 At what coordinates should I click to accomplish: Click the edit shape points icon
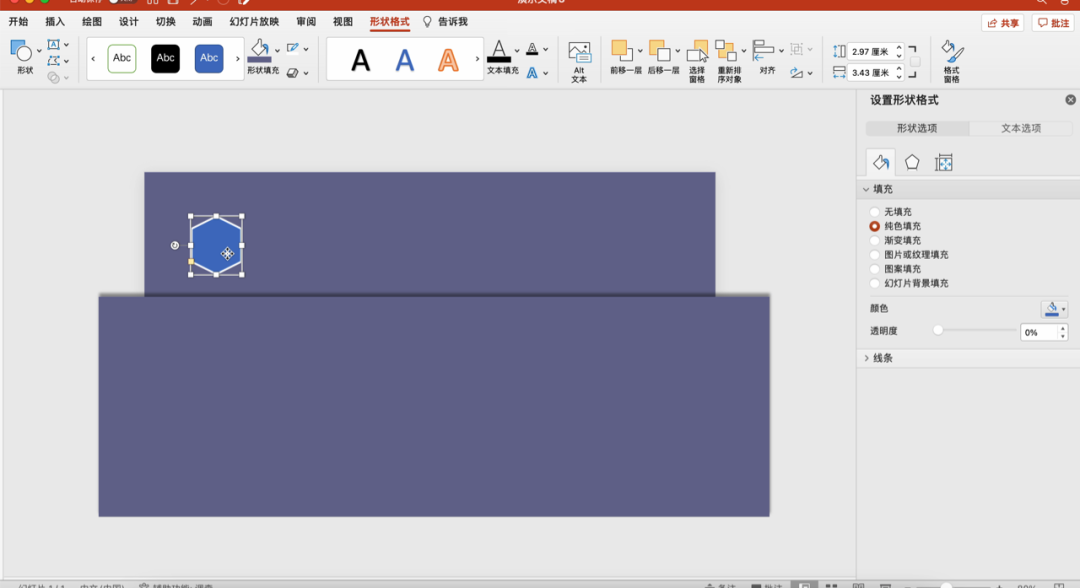(x=53, y=61)
